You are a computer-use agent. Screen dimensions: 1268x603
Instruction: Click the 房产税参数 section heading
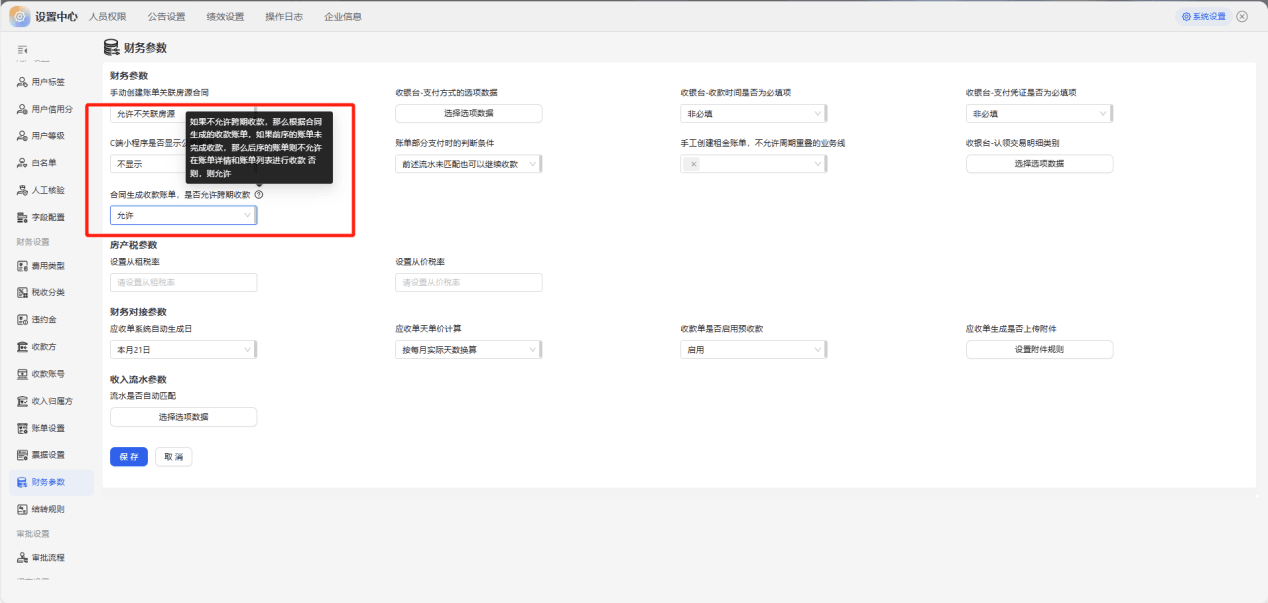133,245
